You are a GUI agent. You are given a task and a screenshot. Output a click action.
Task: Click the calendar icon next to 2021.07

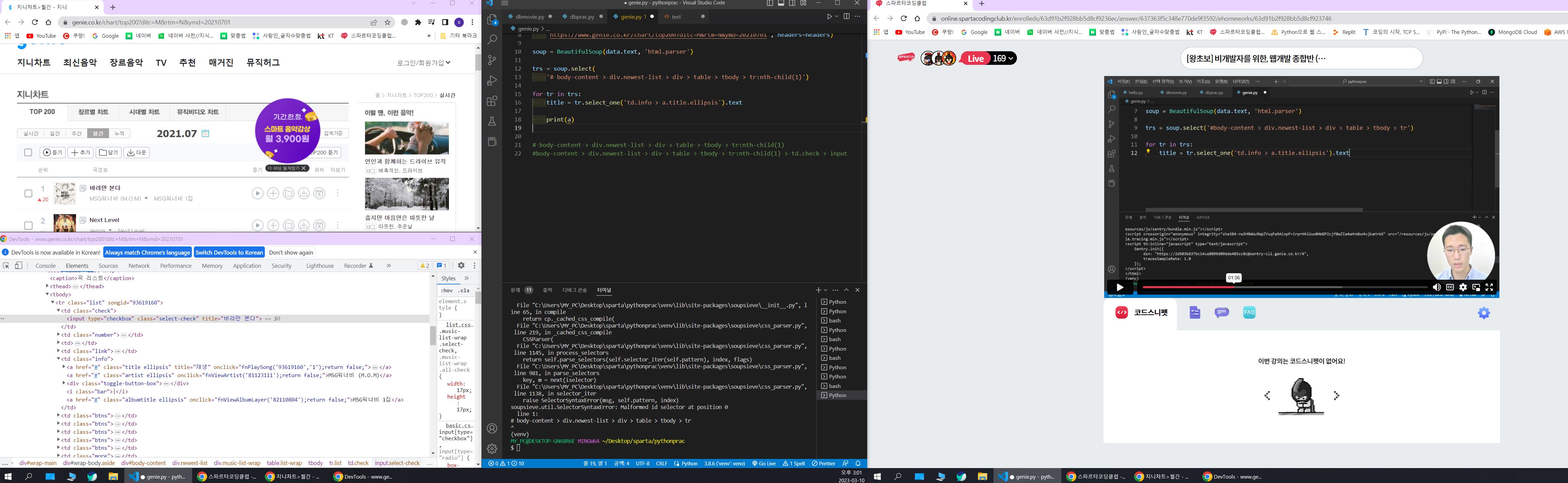pos(206,133)
